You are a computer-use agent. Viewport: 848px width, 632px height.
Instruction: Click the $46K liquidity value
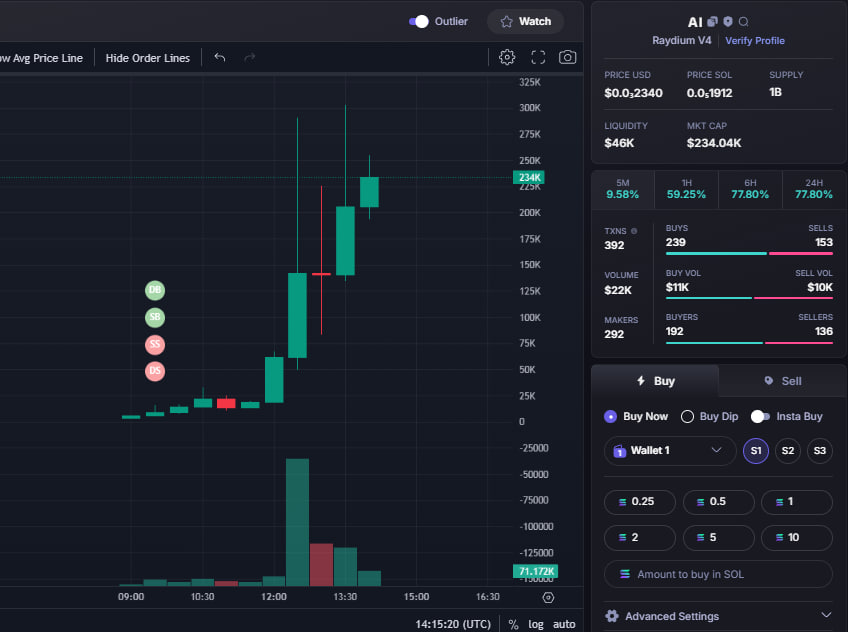tap(619, 143)
